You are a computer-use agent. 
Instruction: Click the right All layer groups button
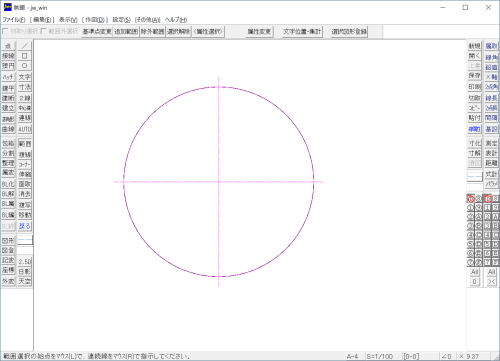[x=492, y=272]
